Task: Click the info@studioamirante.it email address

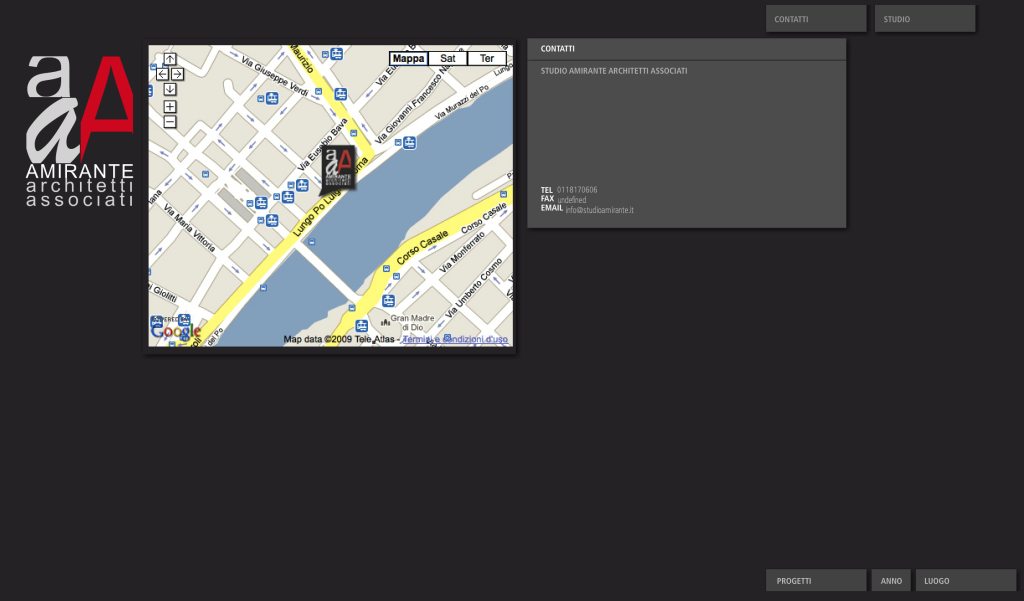Action: (x=599, y=210)
